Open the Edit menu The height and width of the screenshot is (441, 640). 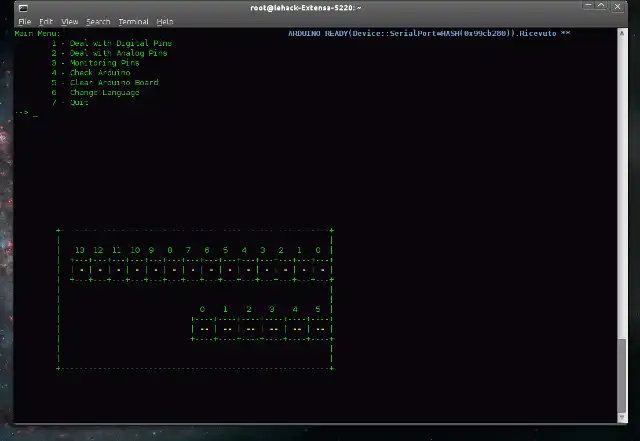[x=46, y=21]
